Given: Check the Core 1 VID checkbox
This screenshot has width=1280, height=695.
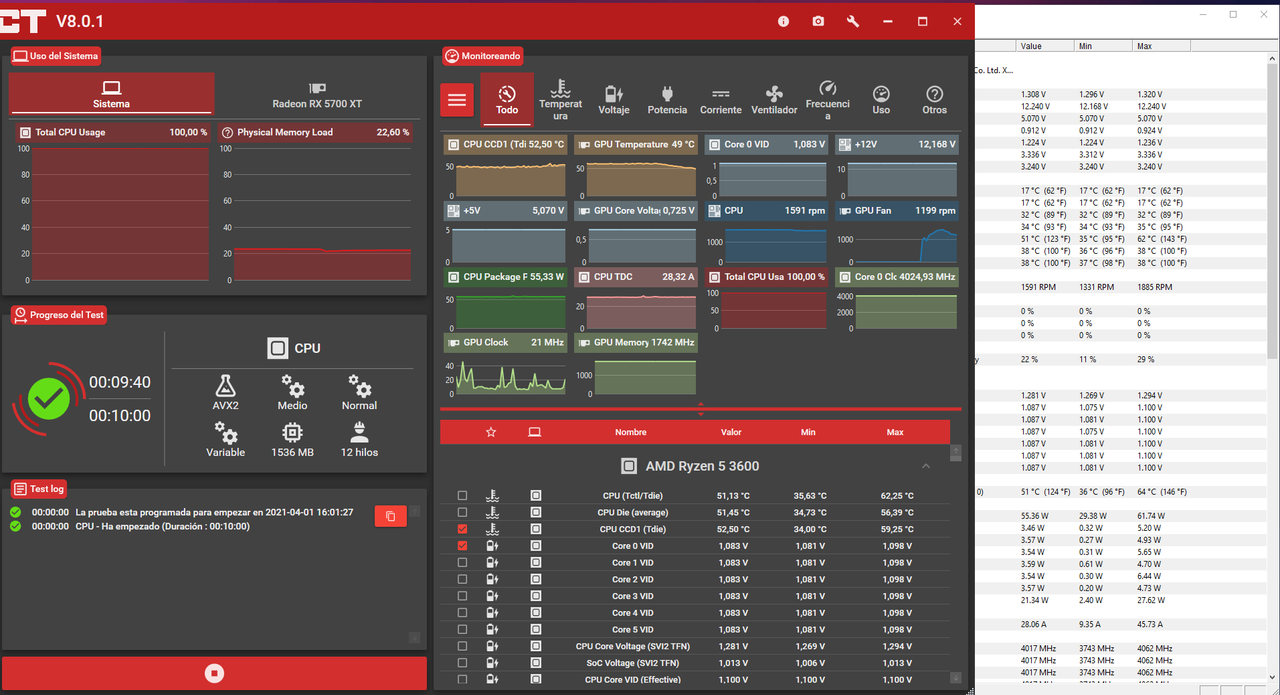Looking at the screenshot, I should (x=462, y=562).
